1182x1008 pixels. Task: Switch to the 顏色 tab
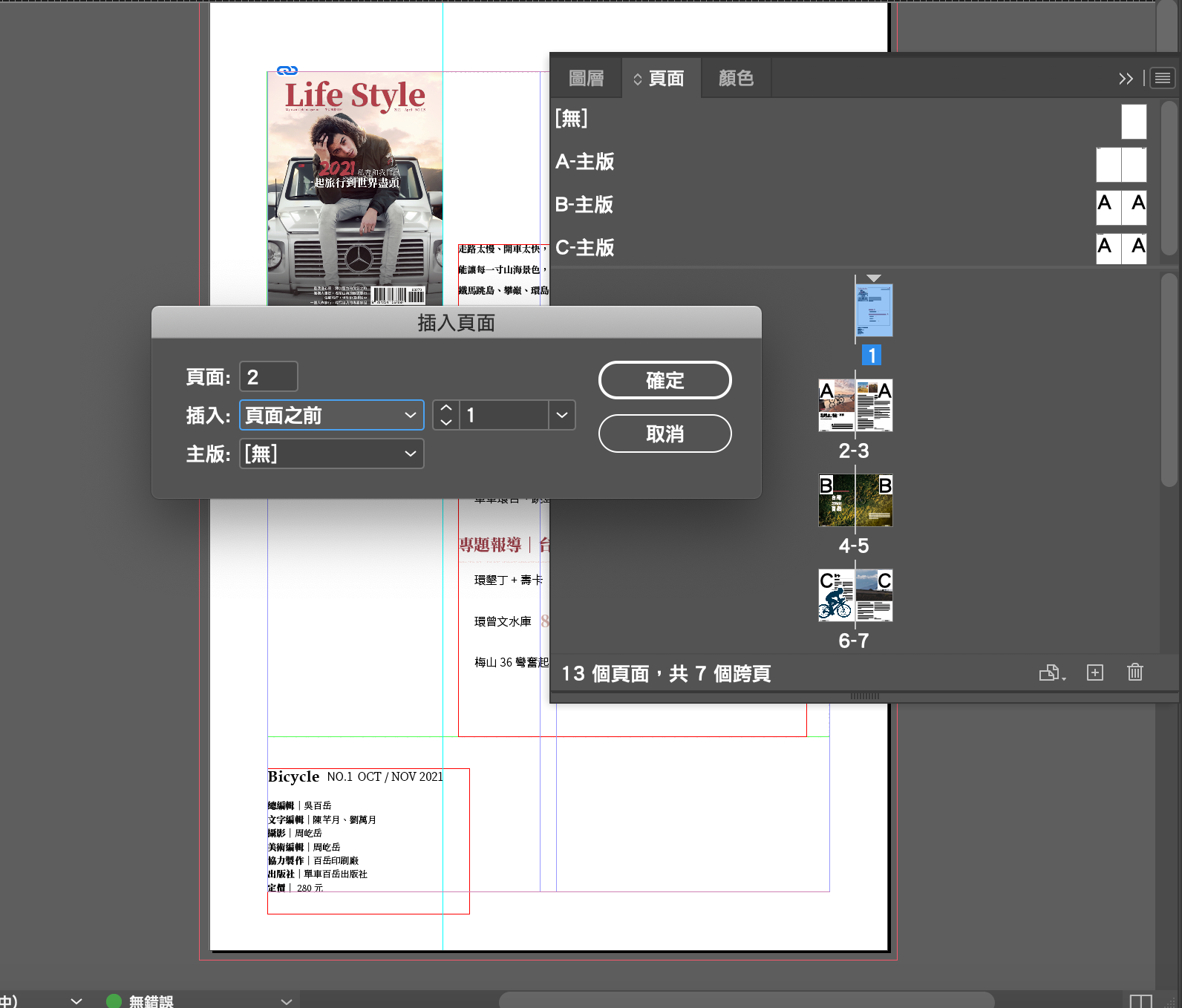(736, 79)
